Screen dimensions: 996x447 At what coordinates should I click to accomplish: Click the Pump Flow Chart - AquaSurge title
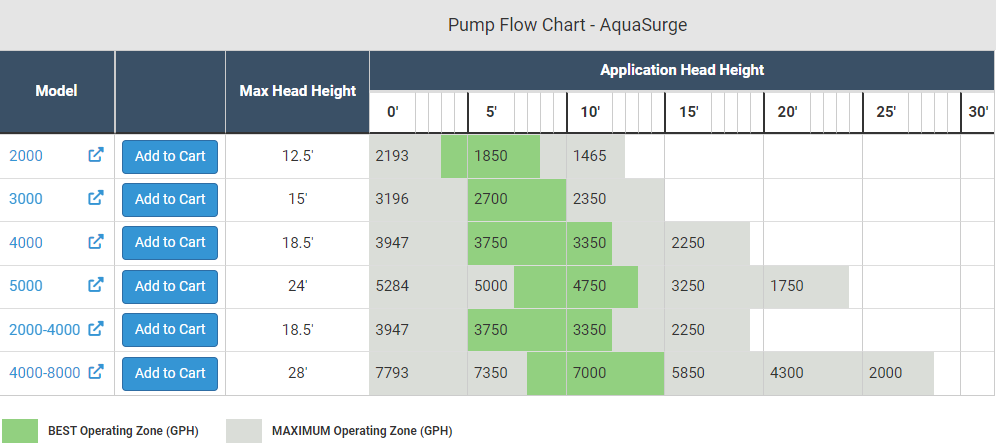pos(567,25)
